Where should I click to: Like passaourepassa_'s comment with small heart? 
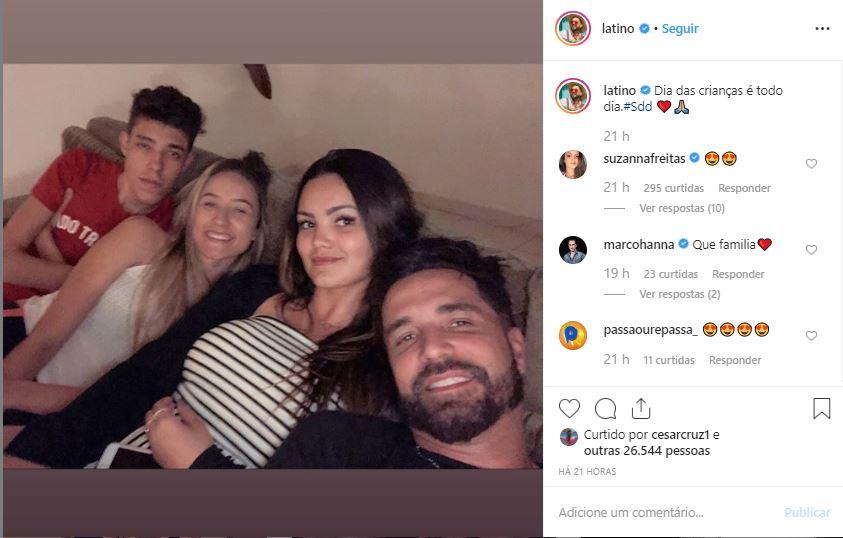click(811, 336)
